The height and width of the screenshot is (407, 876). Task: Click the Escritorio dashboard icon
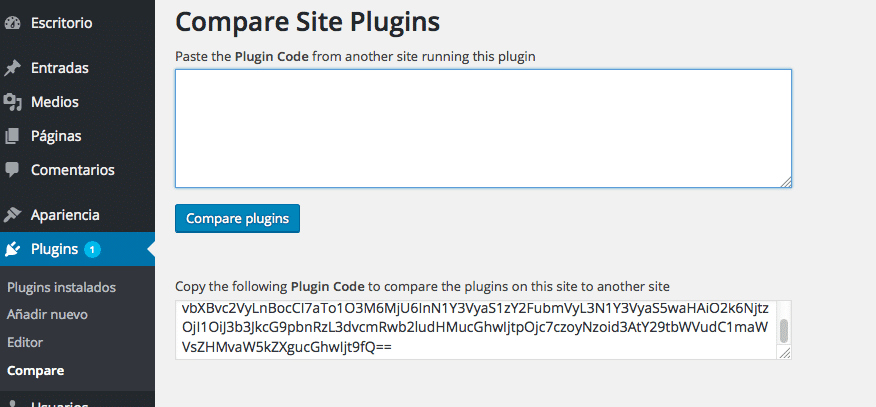click(12, 23)
